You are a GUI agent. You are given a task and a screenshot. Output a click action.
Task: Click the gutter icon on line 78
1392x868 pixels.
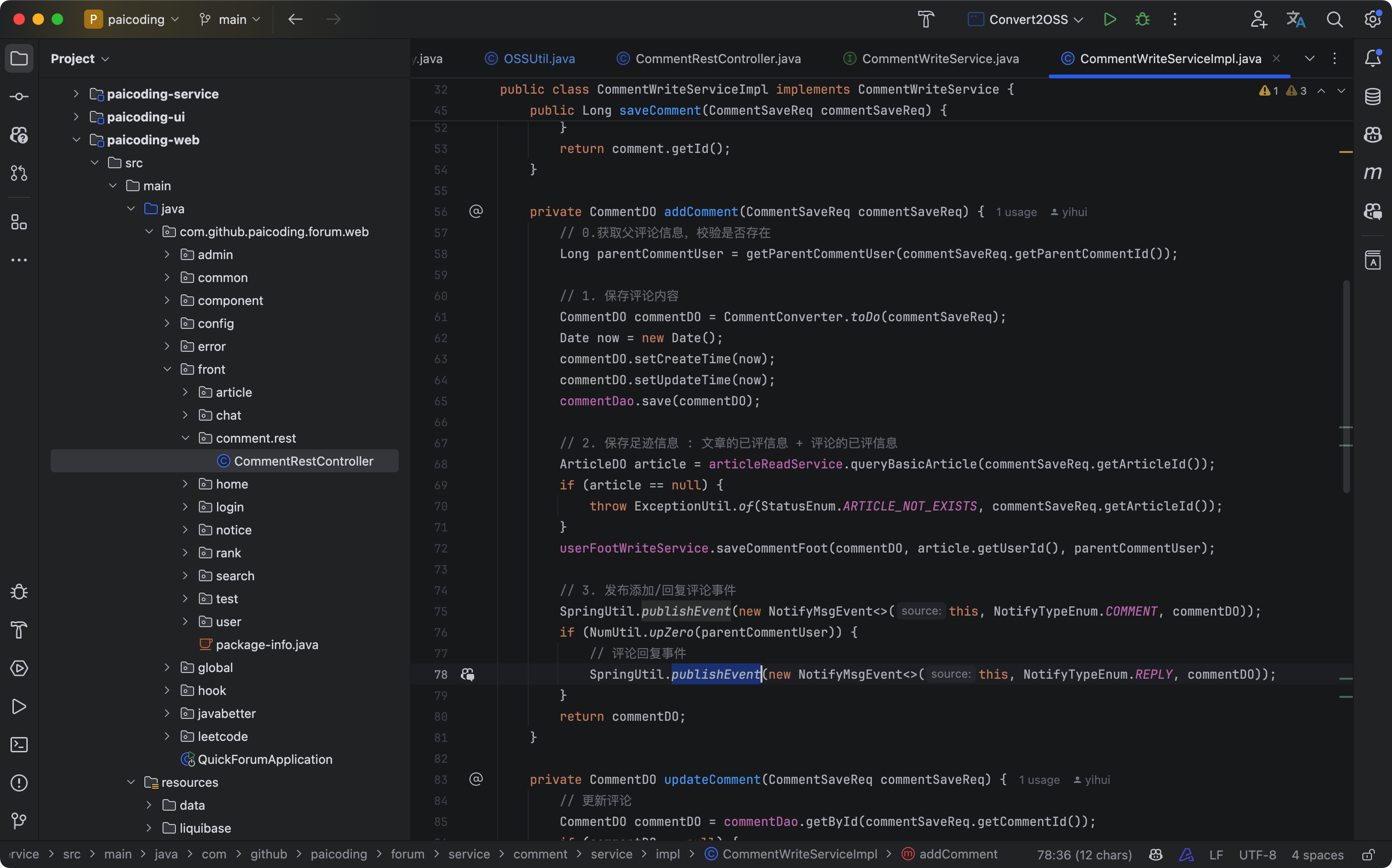coord(468,674)
